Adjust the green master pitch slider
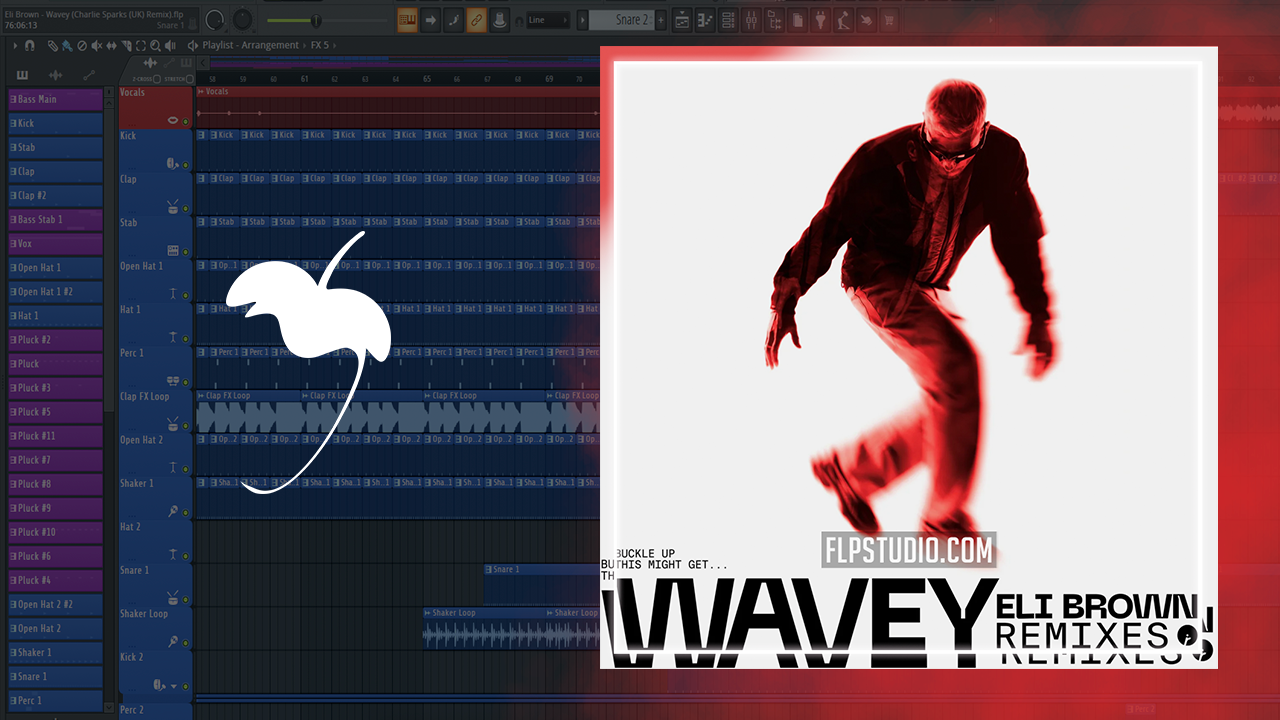Image resolution: width=1280 pixels, height=720 pixels. point(316,20)
